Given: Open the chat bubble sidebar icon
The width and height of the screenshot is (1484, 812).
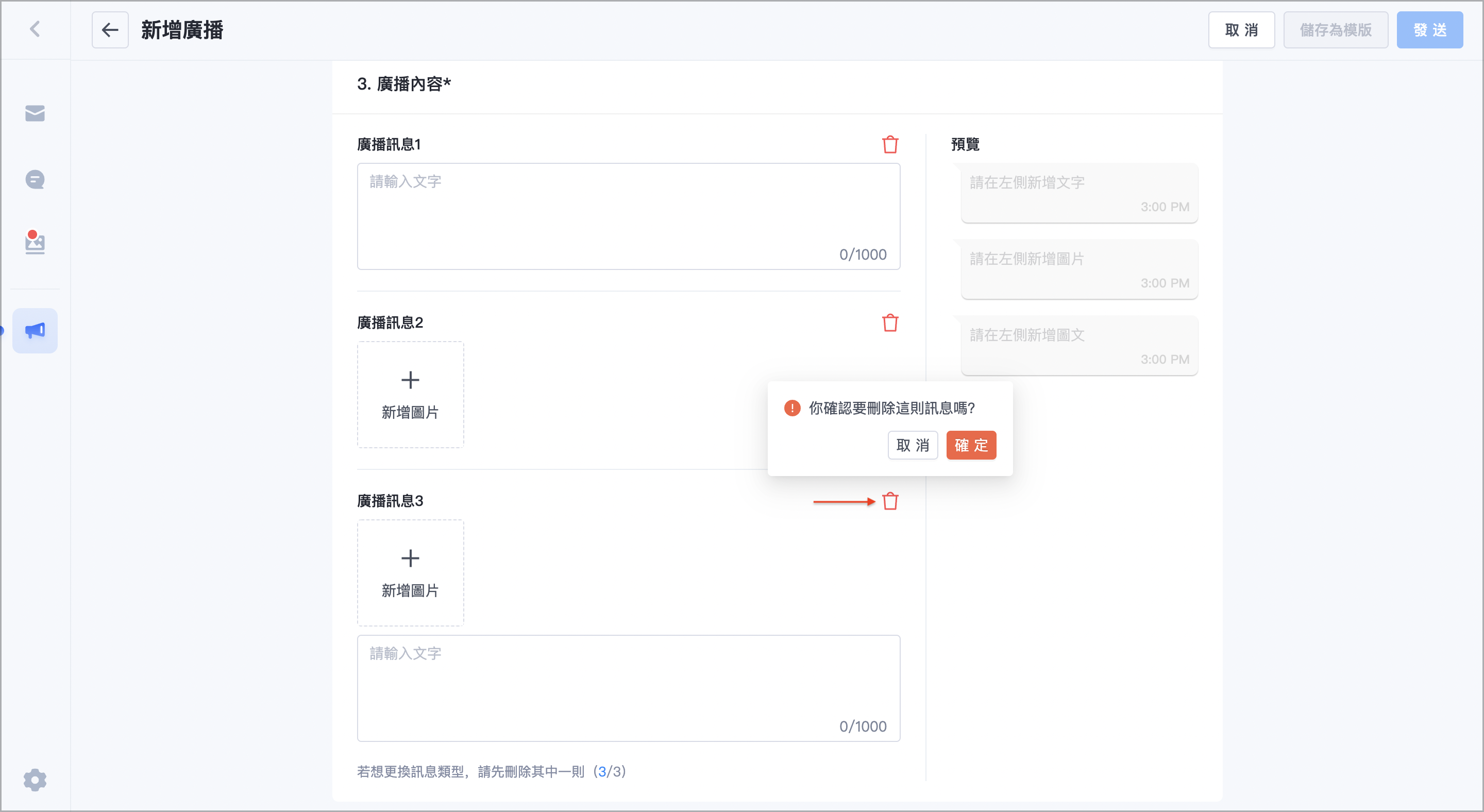Looking at the screenshot, I should coord(35,180).
